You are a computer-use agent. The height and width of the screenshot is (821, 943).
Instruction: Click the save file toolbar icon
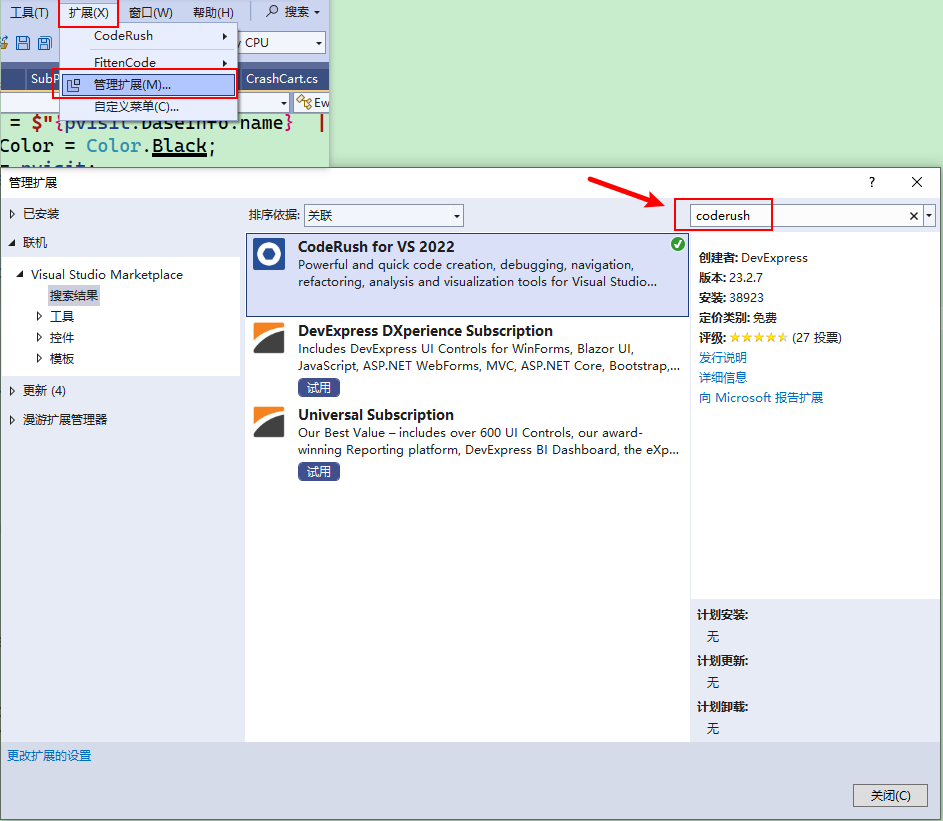pyautogui.click(x=23, y=43)
